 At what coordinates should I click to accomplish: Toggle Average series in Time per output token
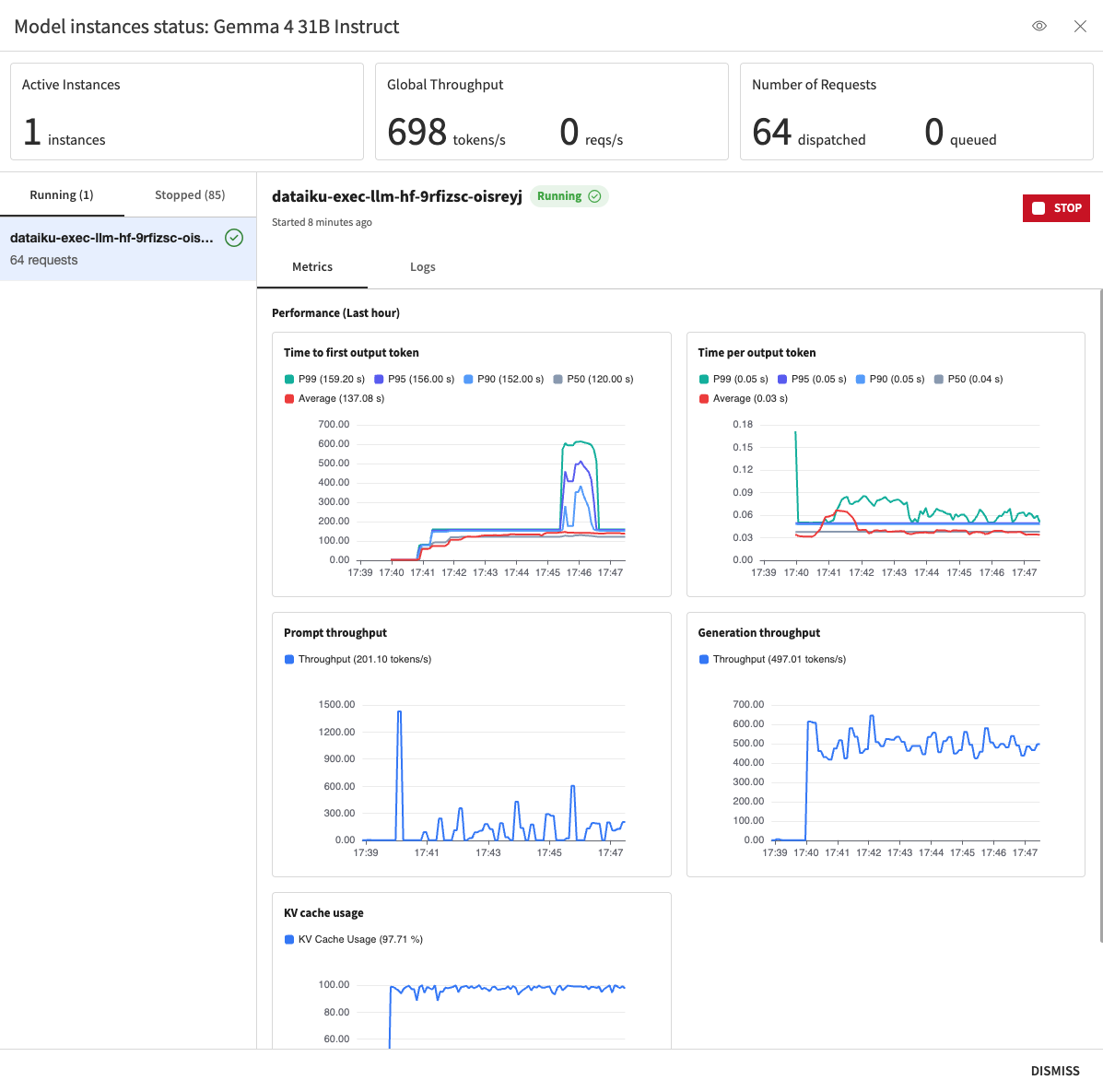[x=744, y=398]
